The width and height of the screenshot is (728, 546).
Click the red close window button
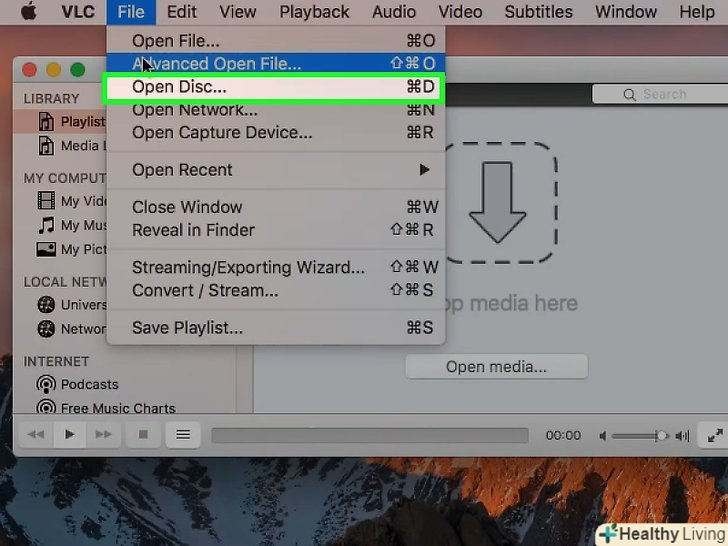pos(30,70)
